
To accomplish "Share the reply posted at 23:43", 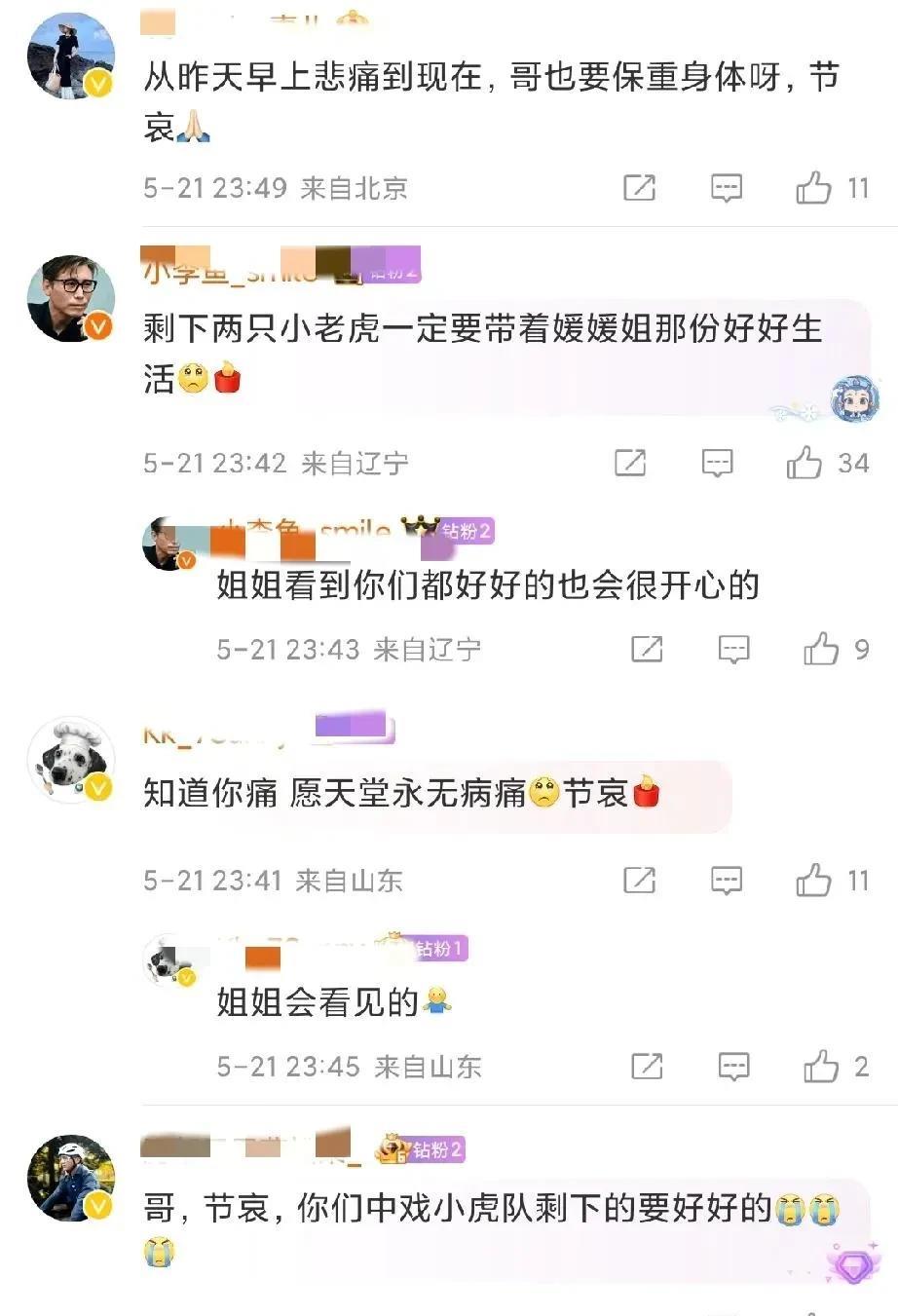I will point(647,649).
